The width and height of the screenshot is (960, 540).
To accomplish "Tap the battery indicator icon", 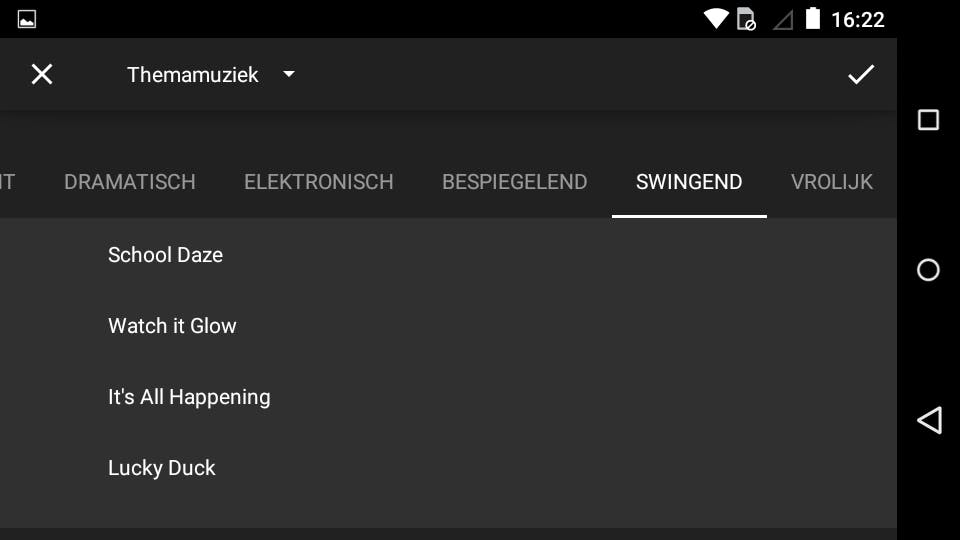I will [813, 19].
